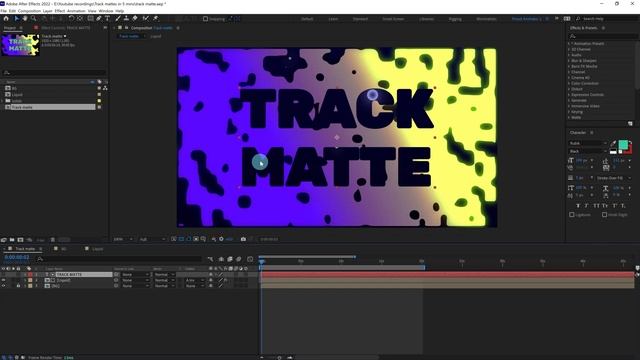
Task: Select the Zoom magnifier tool
Action: point(33,18)
